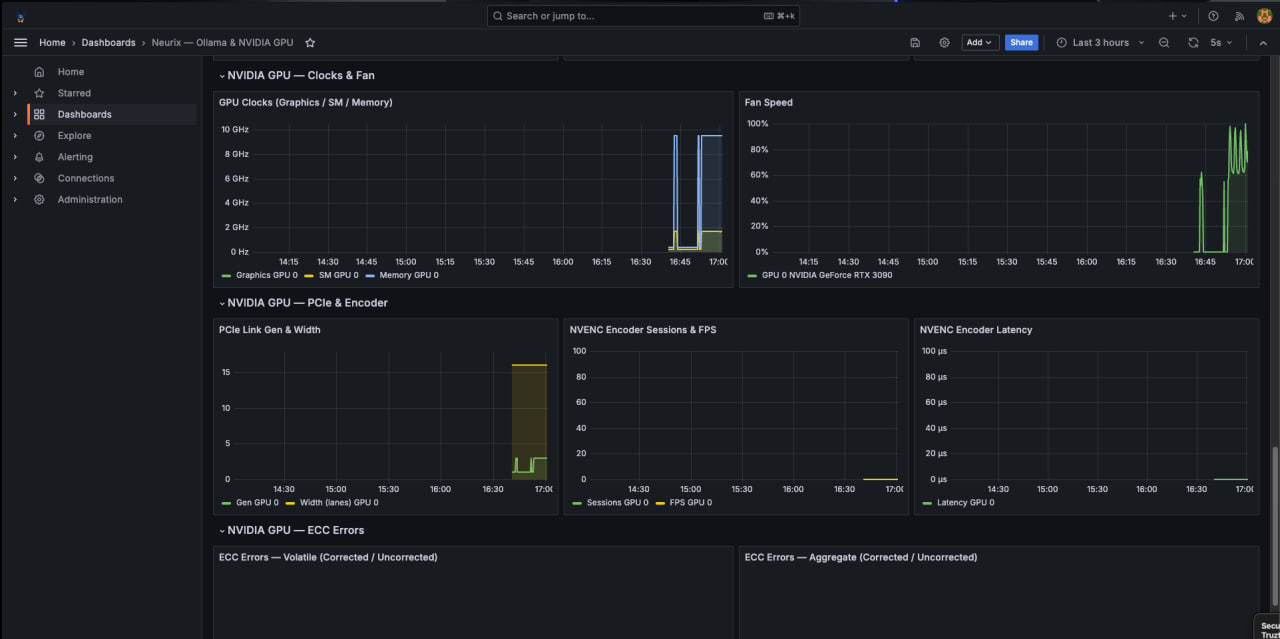The width and height of the screenshot is (1280, 639).
Task: Click the Starred star icon in sidebar
Action: 39,93
